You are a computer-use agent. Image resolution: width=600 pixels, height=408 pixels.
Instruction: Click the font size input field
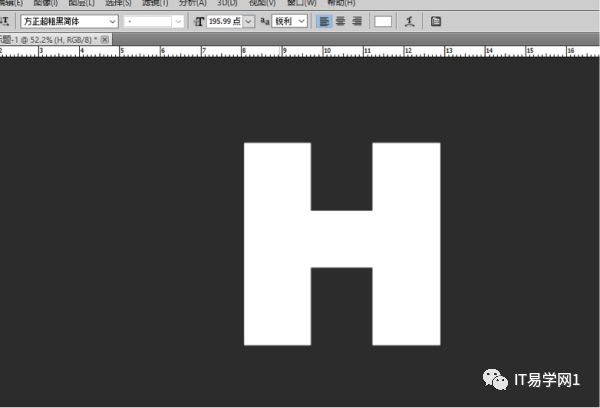[223, 21]
